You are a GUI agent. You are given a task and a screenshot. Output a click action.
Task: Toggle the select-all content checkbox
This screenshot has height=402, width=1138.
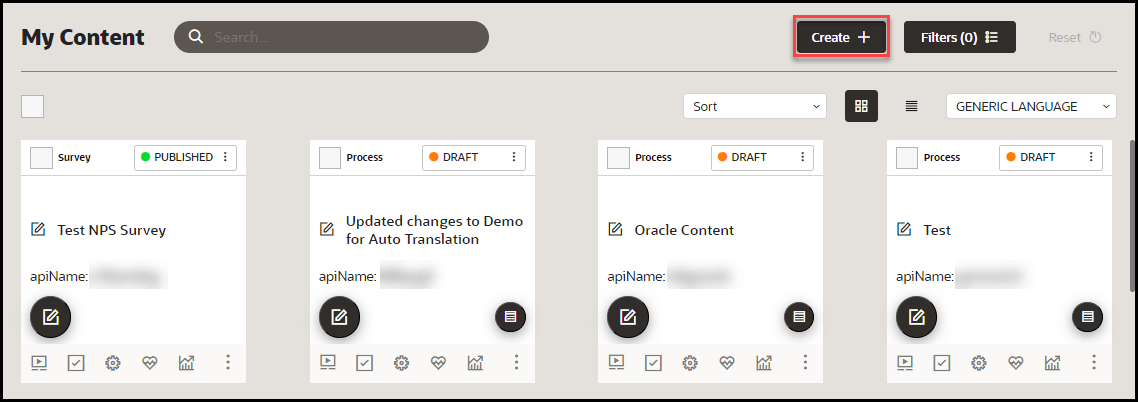(33, 106)
